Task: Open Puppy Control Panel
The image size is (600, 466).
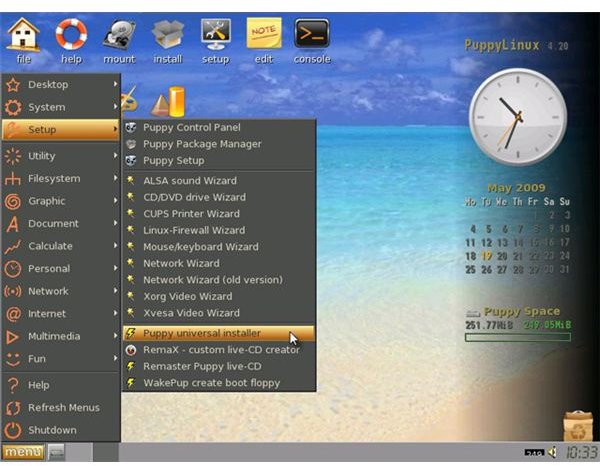Action: [x=219, y=127]
